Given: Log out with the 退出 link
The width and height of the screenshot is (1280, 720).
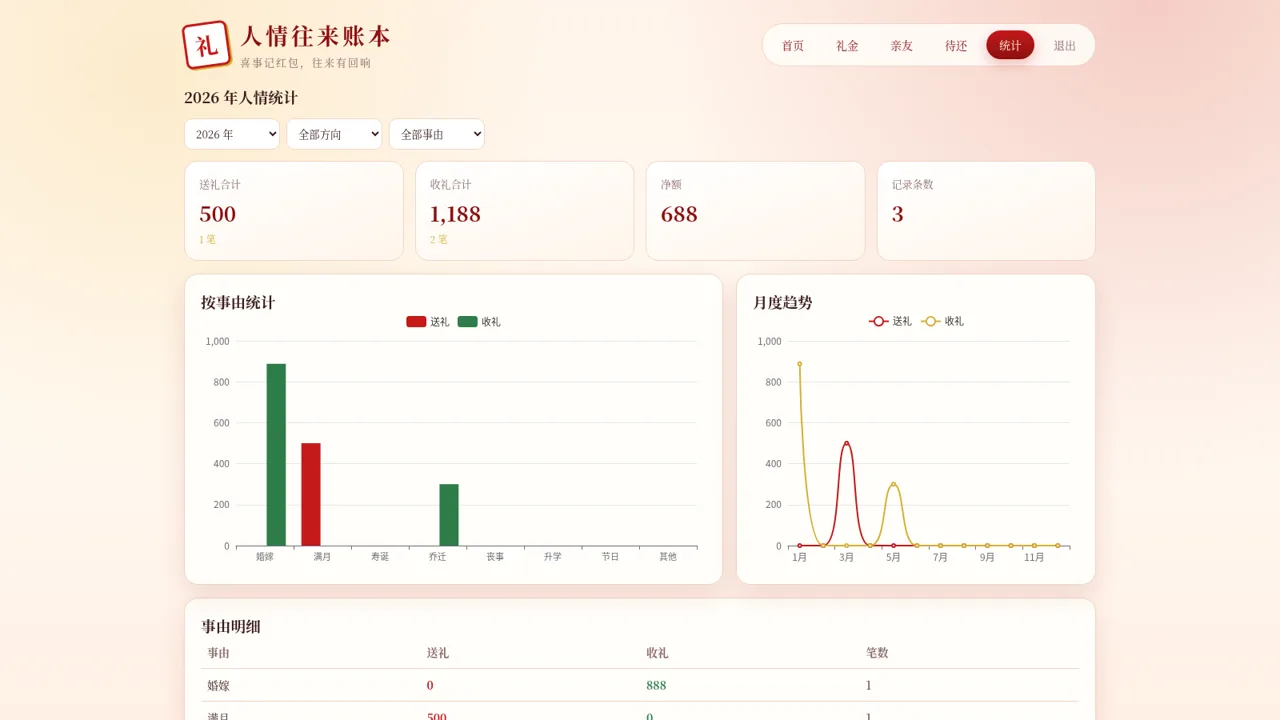Looking at the screenshot, I should click(x=1065, y=45).
